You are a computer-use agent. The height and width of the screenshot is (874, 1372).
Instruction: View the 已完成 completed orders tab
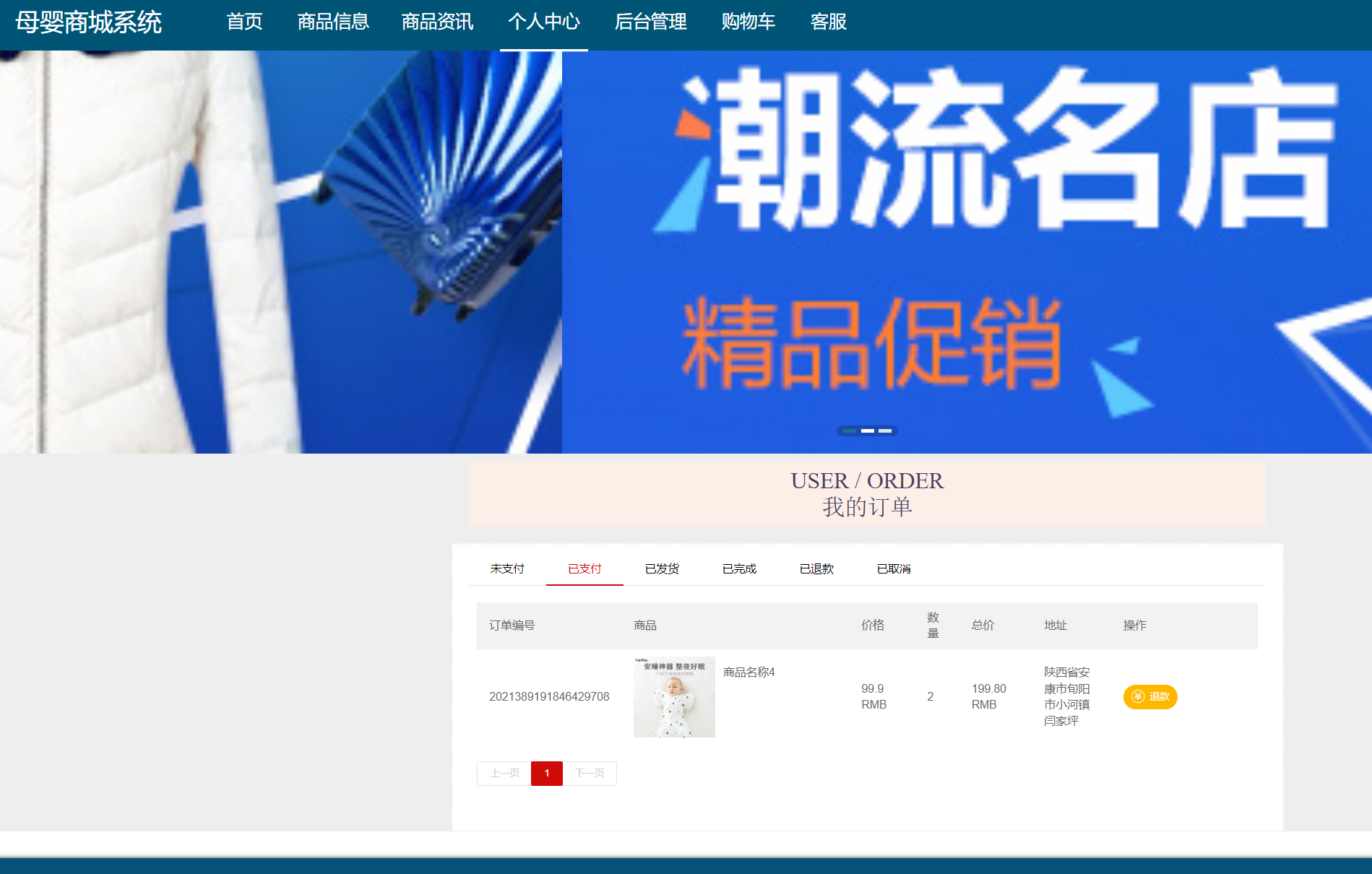point(739,568)
